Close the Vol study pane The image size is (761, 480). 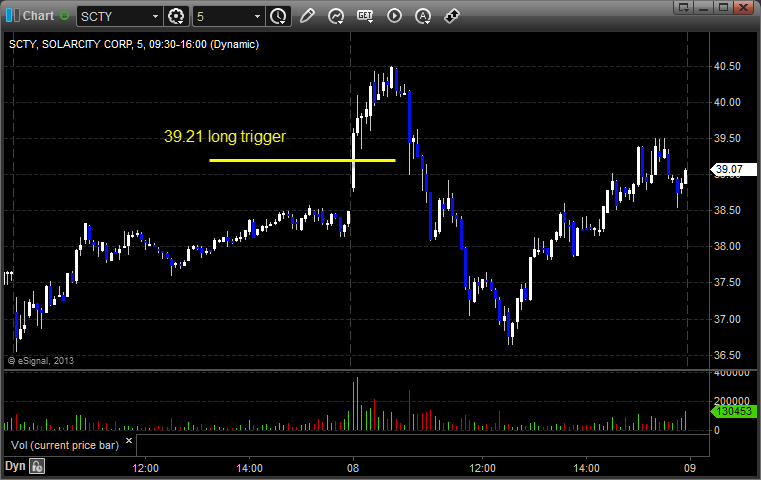pyautogui.click(x=129, y=441)
